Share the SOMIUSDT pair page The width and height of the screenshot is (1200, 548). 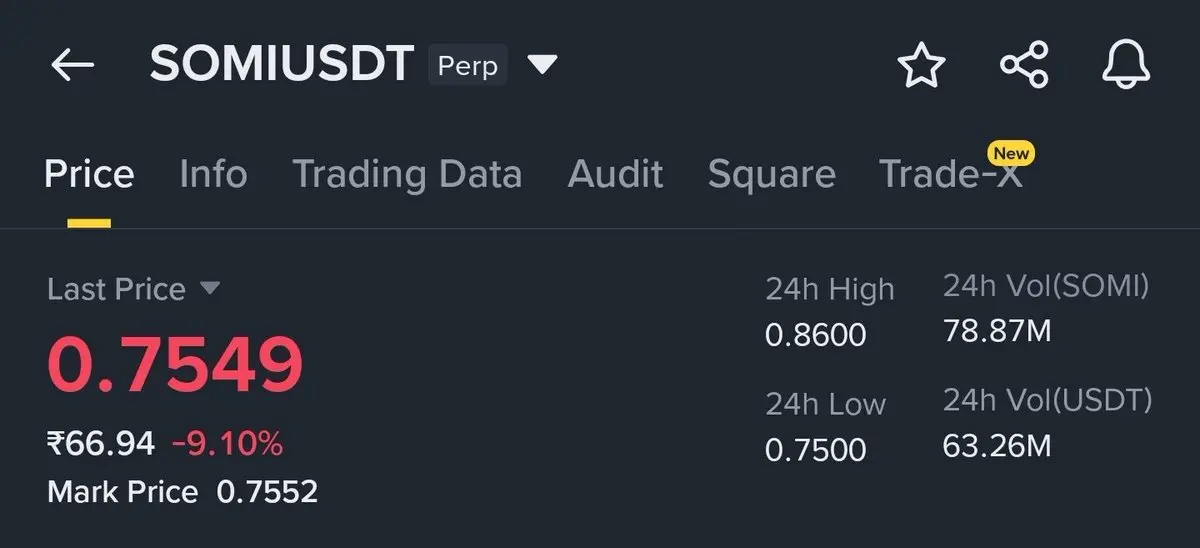1024,66
